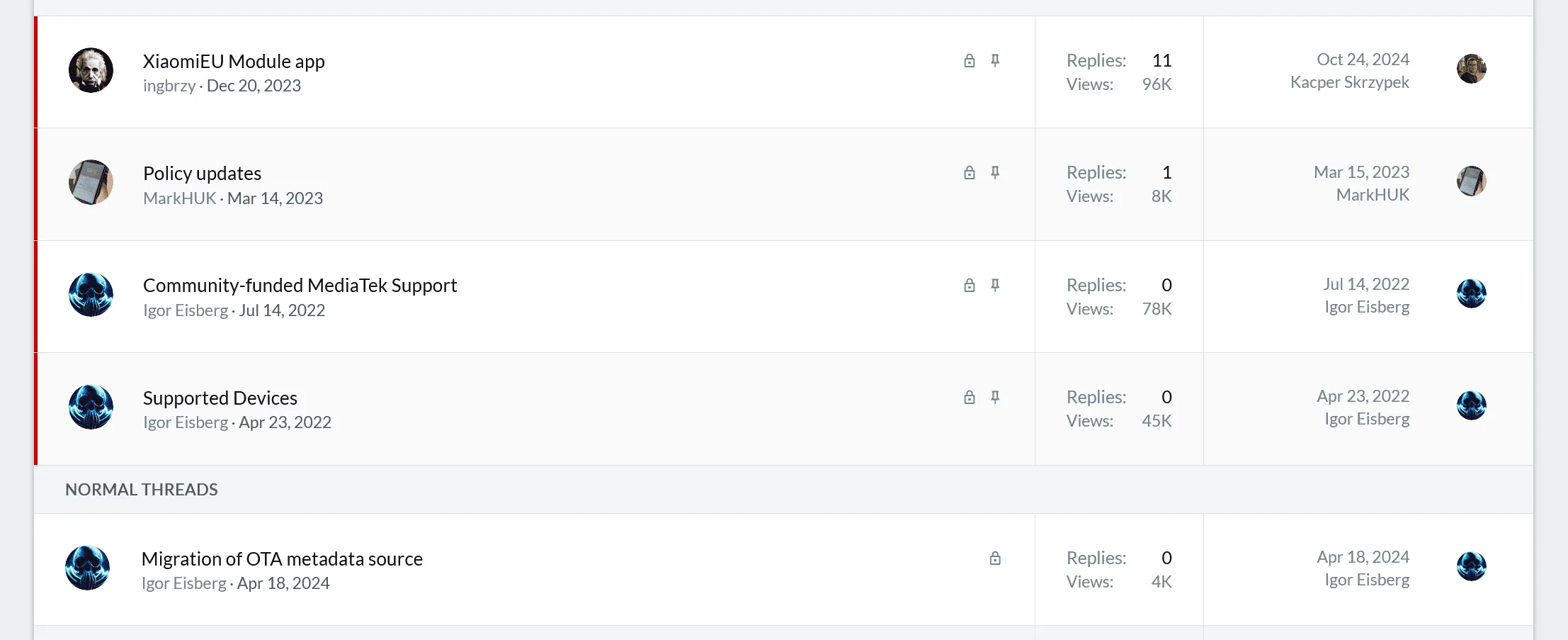Click the lock icon on Migration of OTA thread
This screenshot has height=640, width=1568.
click(995, 558)
